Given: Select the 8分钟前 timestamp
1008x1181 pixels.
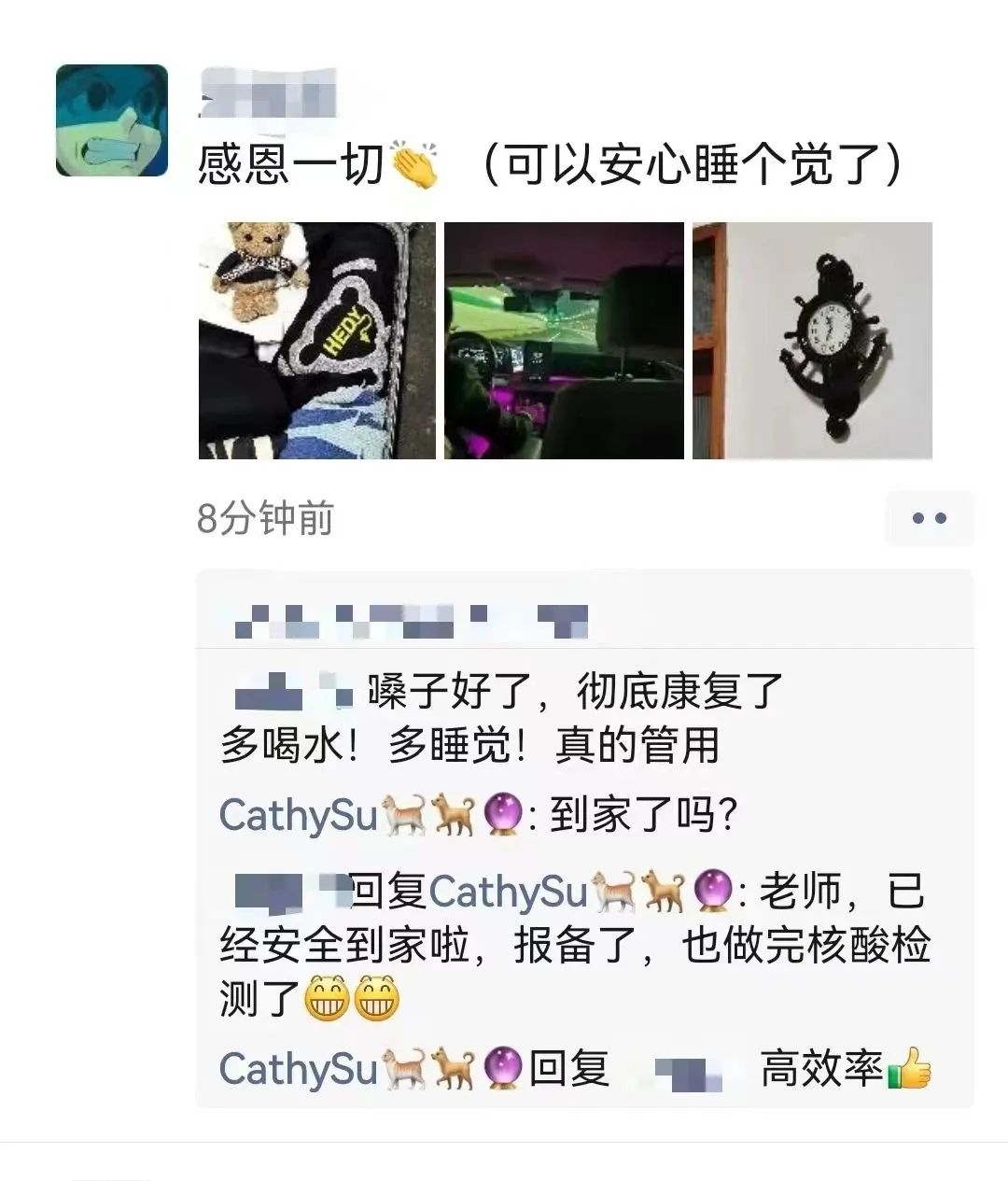Looking at the screenshot, I should coord(265,518).
